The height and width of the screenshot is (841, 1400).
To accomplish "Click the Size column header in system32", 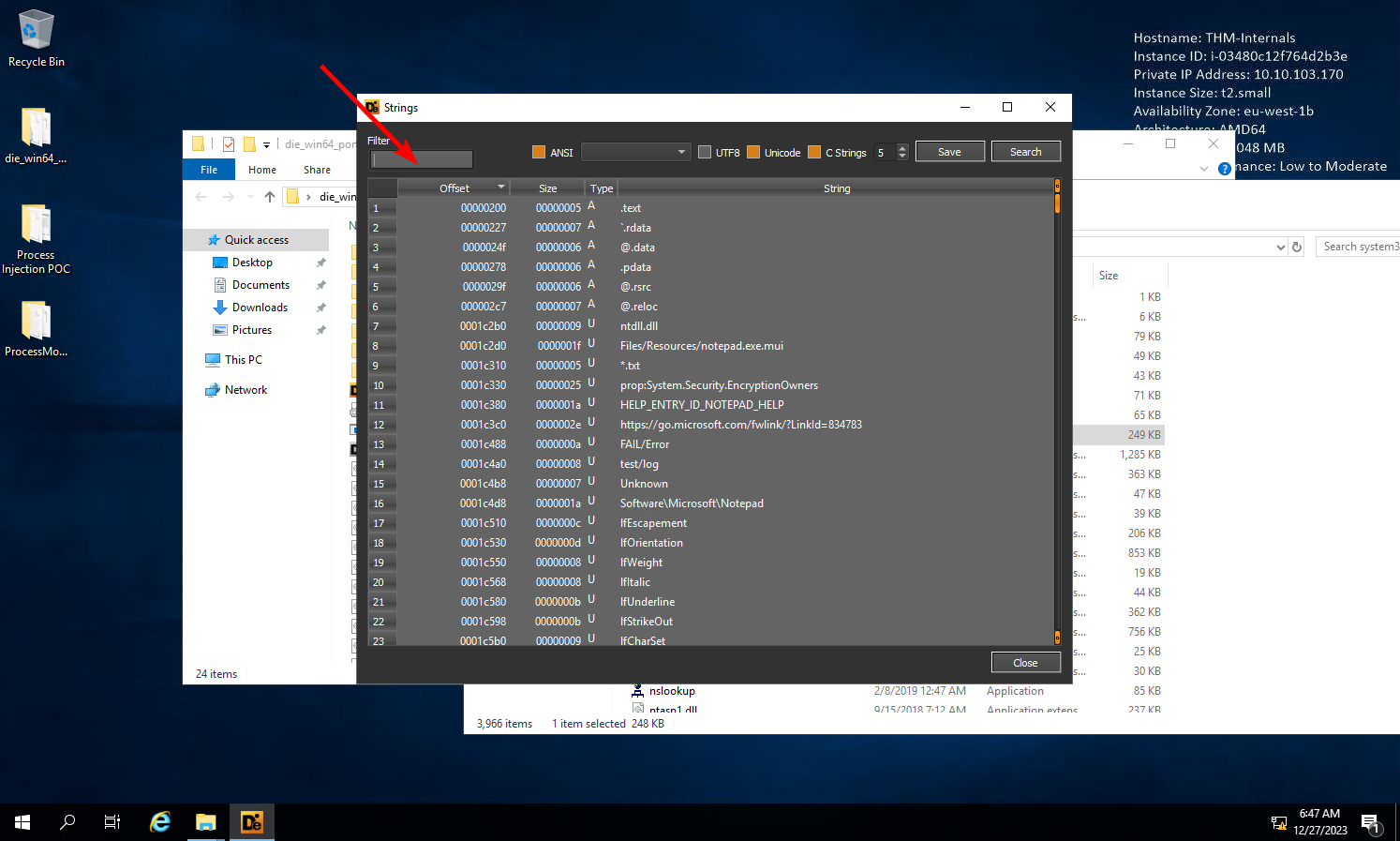I will [1129, 276].
